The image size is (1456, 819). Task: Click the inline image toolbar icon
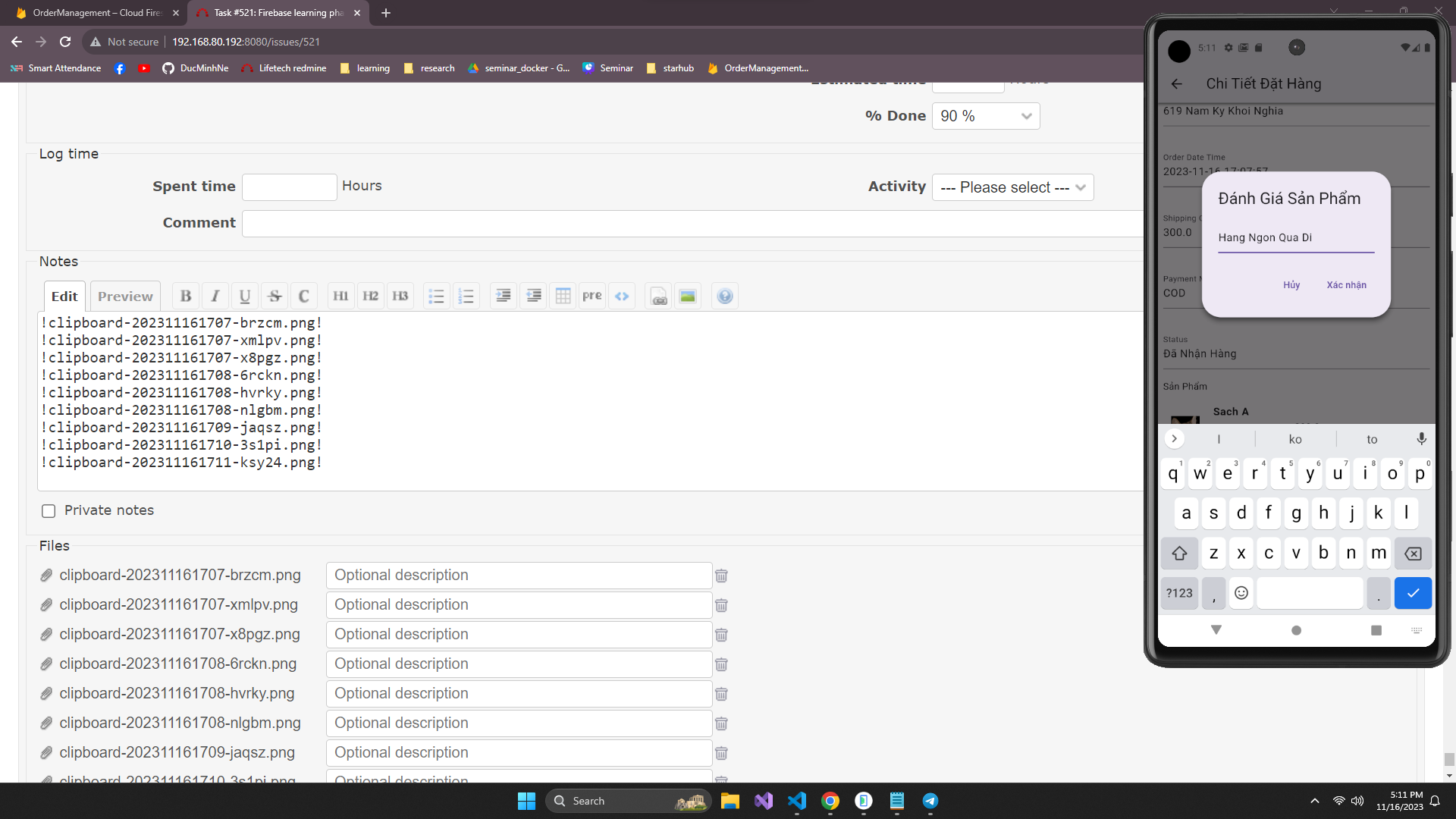688,297
